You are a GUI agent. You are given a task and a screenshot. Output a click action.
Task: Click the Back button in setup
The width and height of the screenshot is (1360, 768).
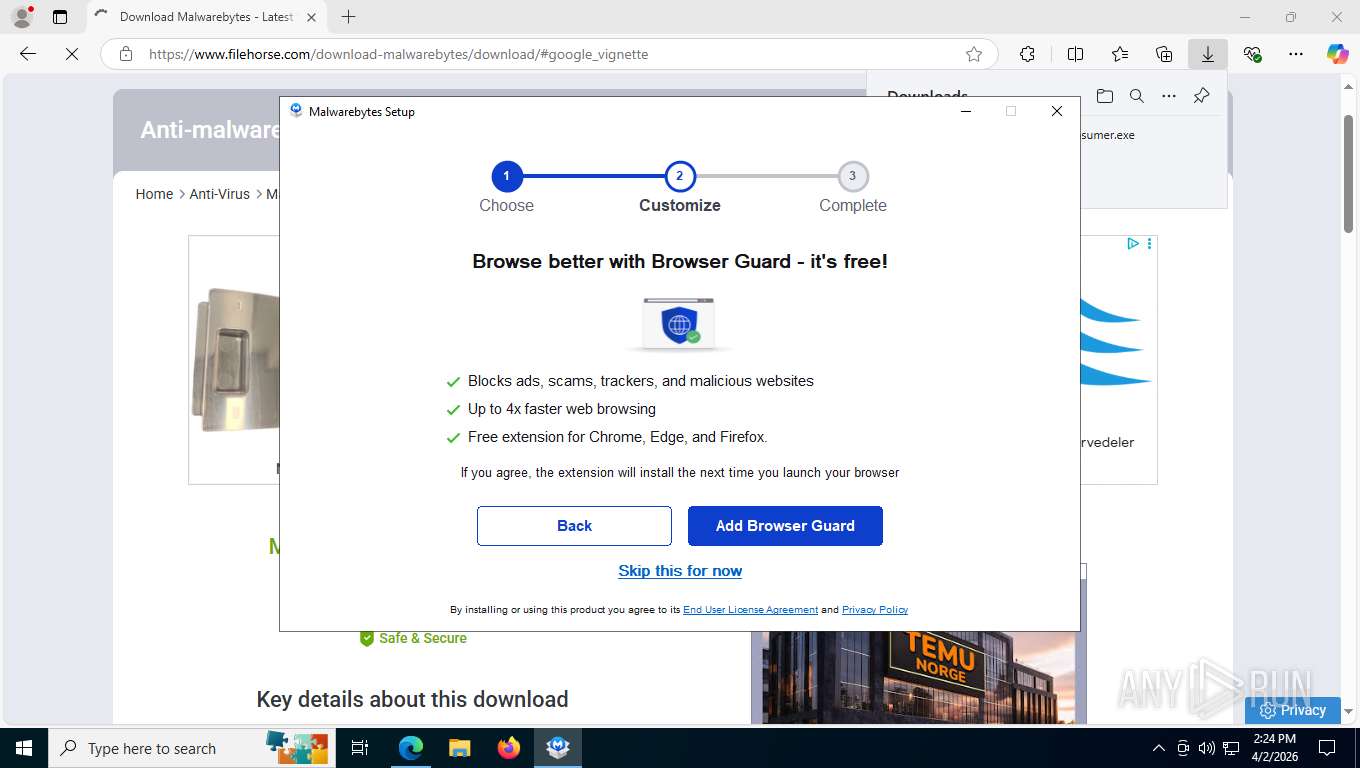(x=574, y=526)
